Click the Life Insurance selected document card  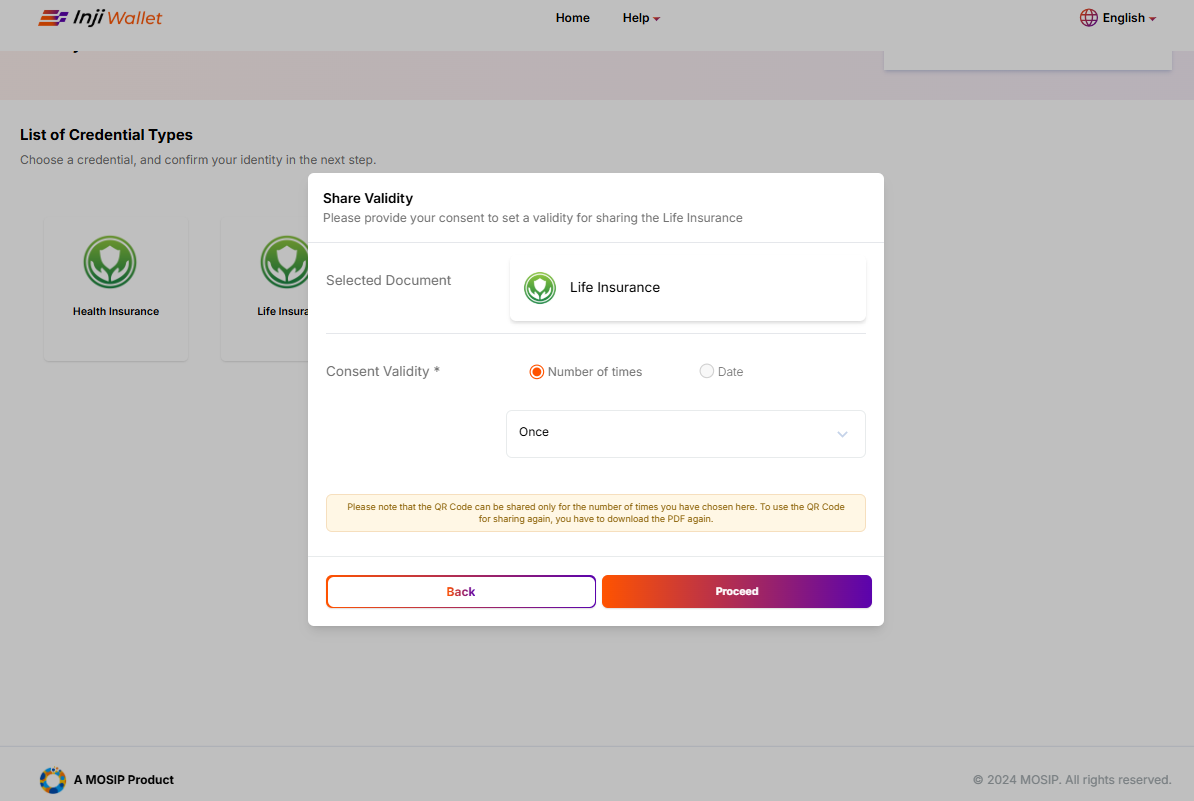(687, 288)
